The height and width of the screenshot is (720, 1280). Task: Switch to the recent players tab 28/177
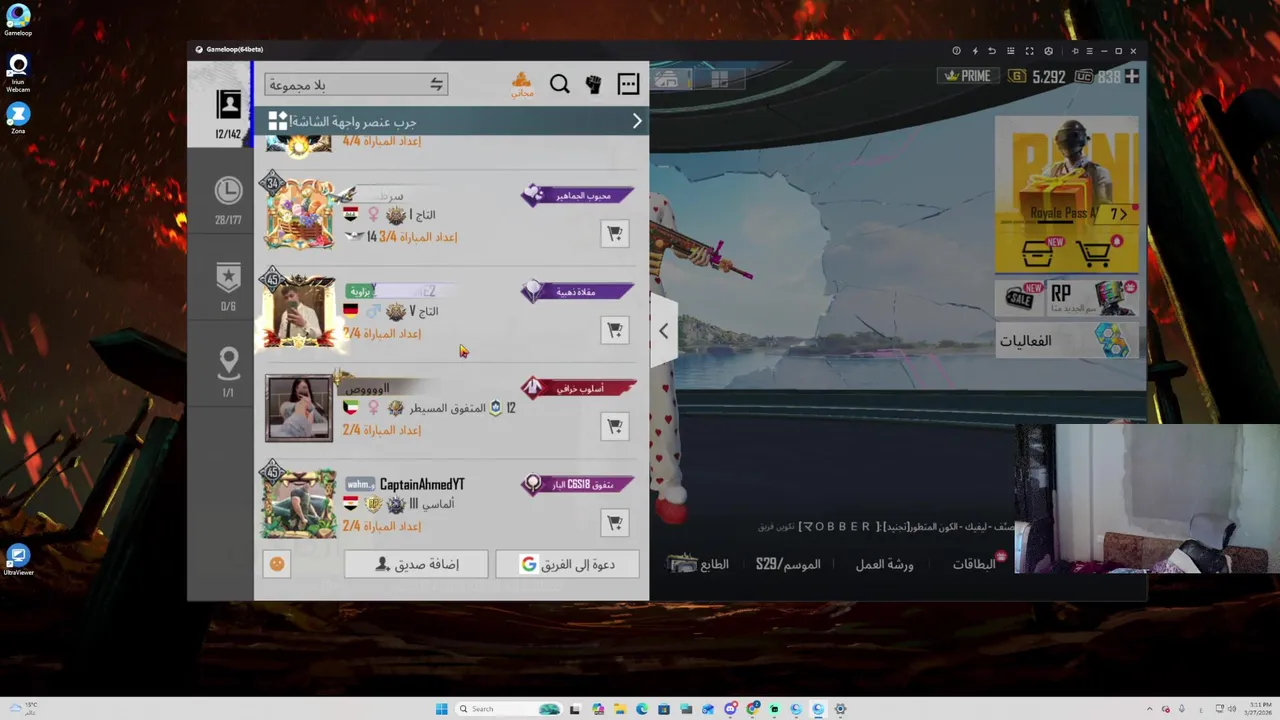(229, 199)
